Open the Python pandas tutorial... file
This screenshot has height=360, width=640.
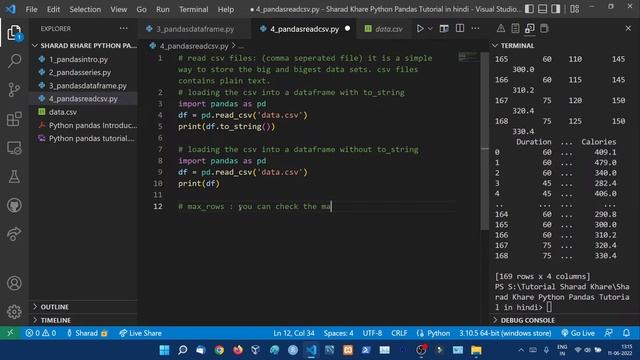click(91, 138)
